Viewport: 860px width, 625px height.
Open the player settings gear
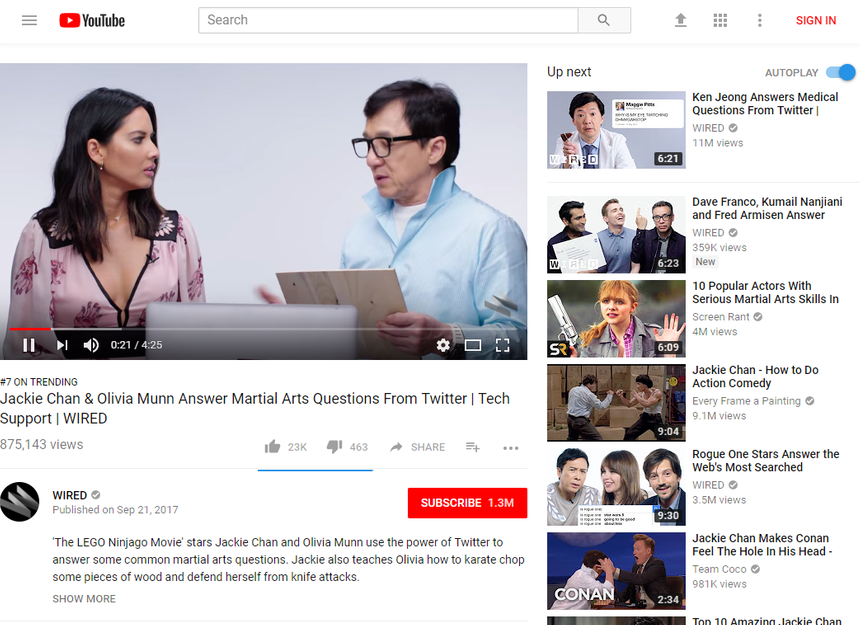tap(443, 345)
